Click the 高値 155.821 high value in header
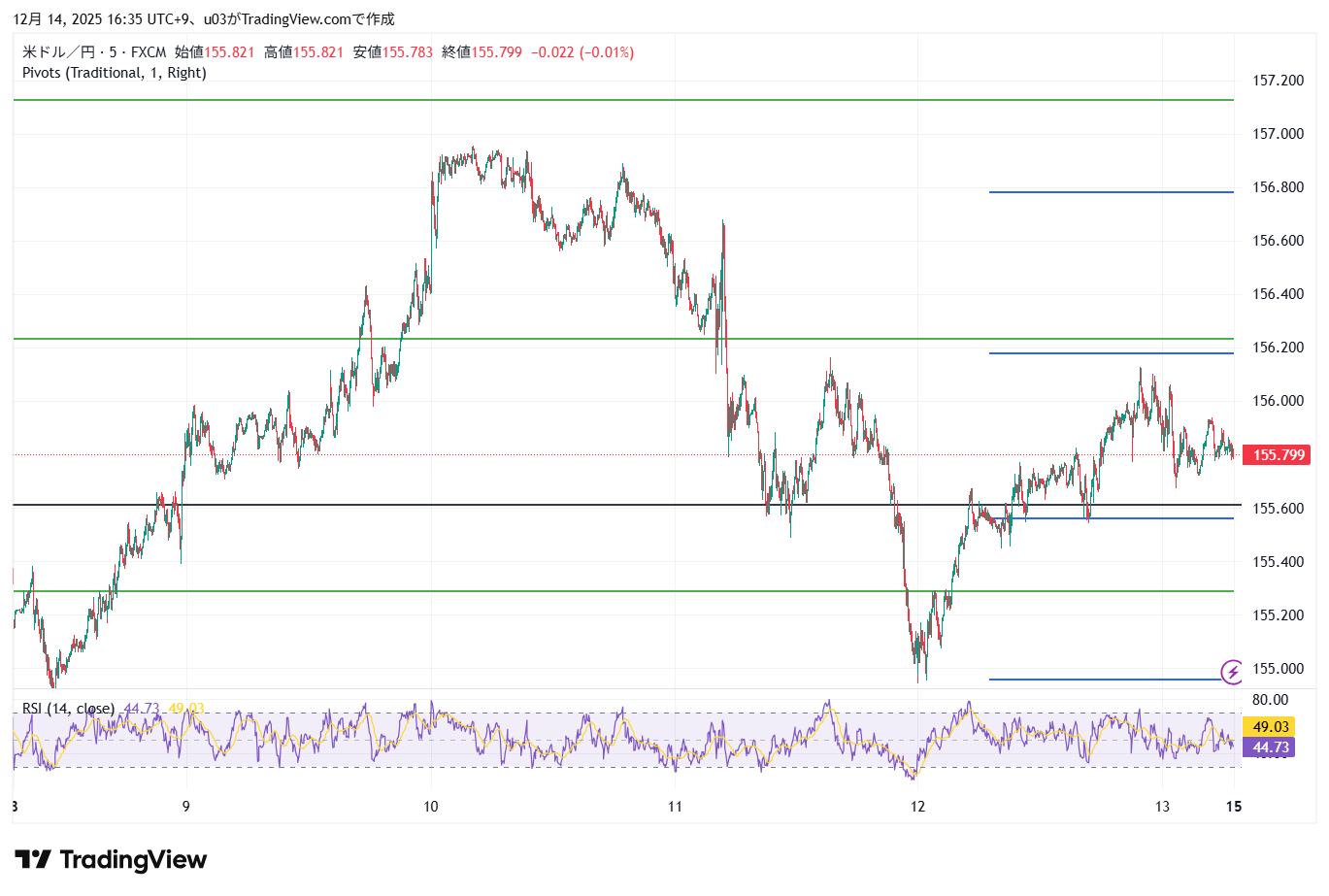The image size is (1329, 896). (304, 52)
